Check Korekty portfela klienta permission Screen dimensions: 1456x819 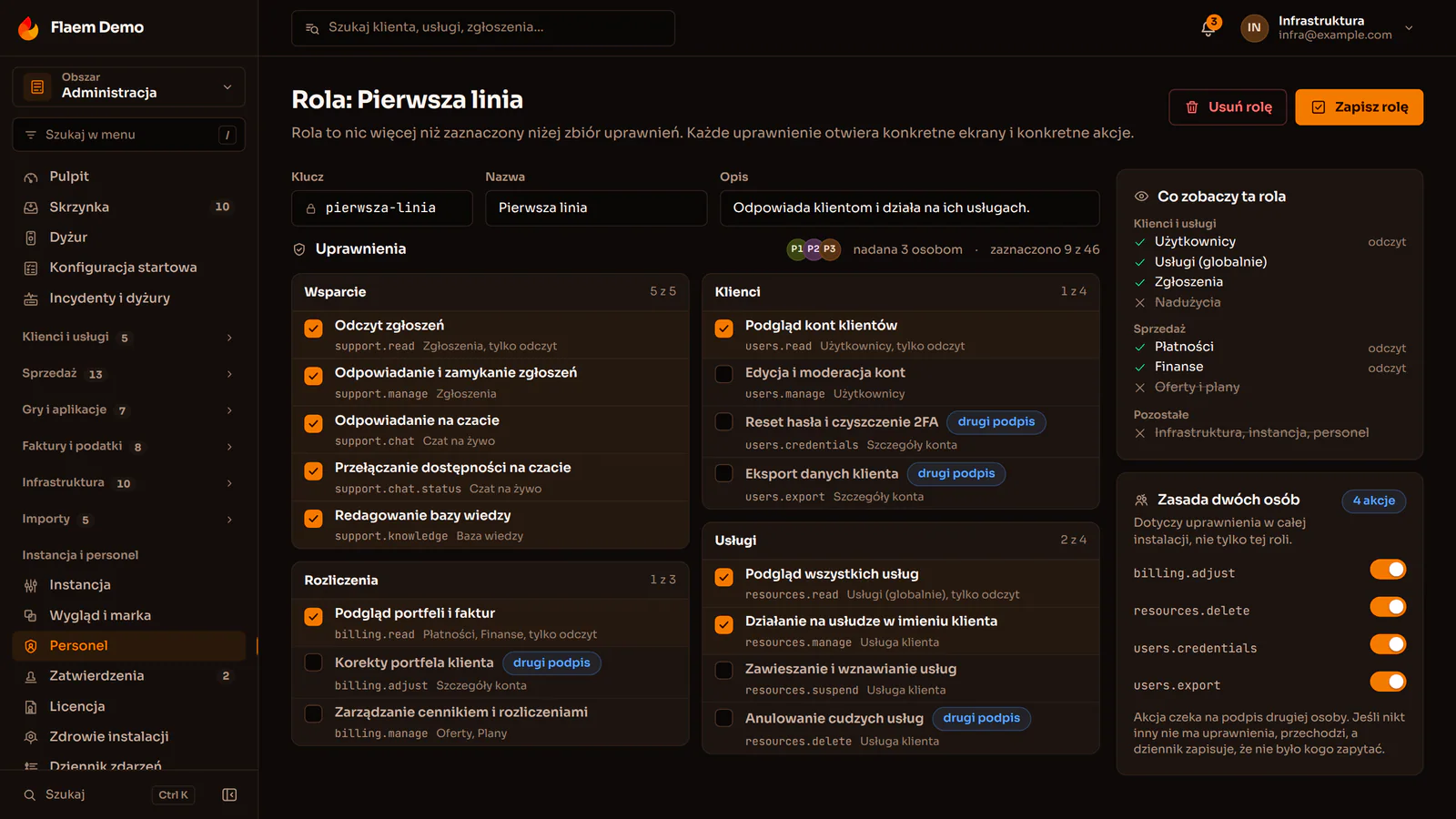click(x=313, y=662)
